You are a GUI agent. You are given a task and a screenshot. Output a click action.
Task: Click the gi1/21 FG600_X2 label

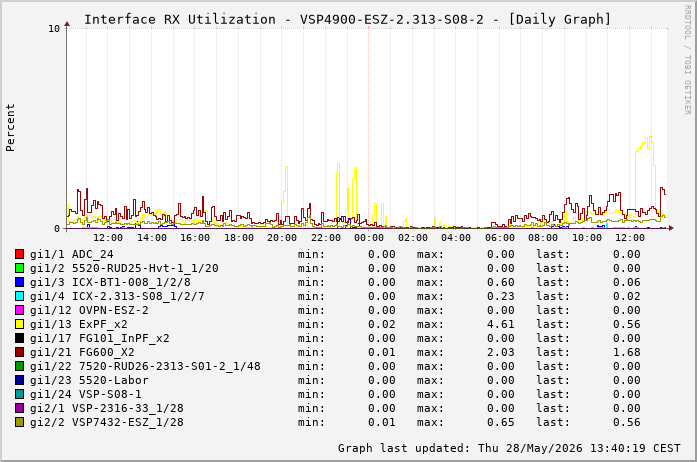pyautogui.click(x=82, y=352)
